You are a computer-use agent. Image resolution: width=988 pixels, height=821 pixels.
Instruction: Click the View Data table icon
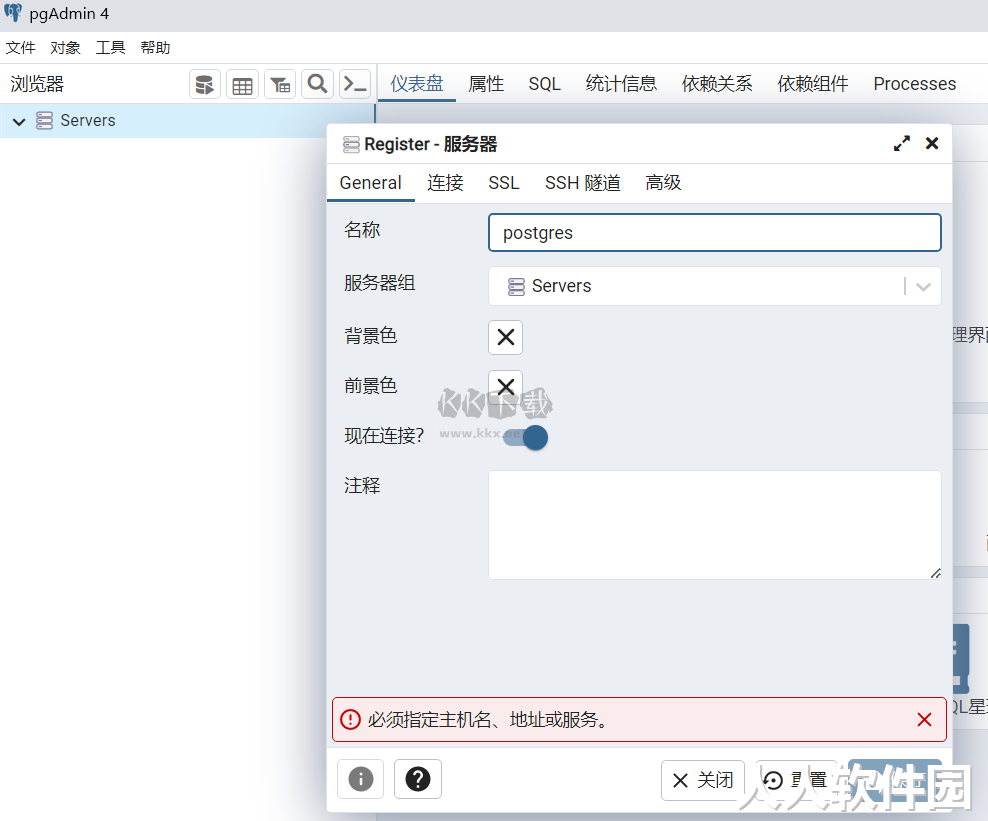243,84
